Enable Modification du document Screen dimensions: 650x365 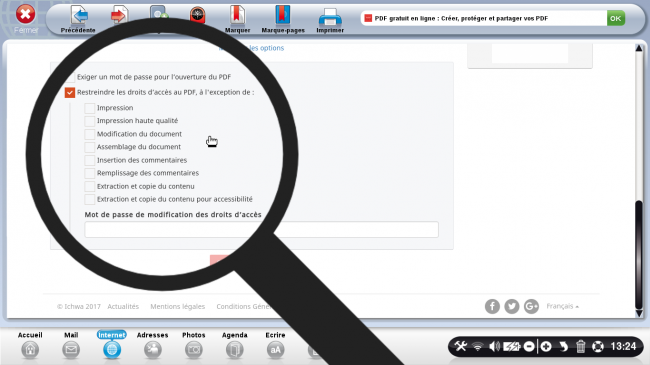point(90,134)
